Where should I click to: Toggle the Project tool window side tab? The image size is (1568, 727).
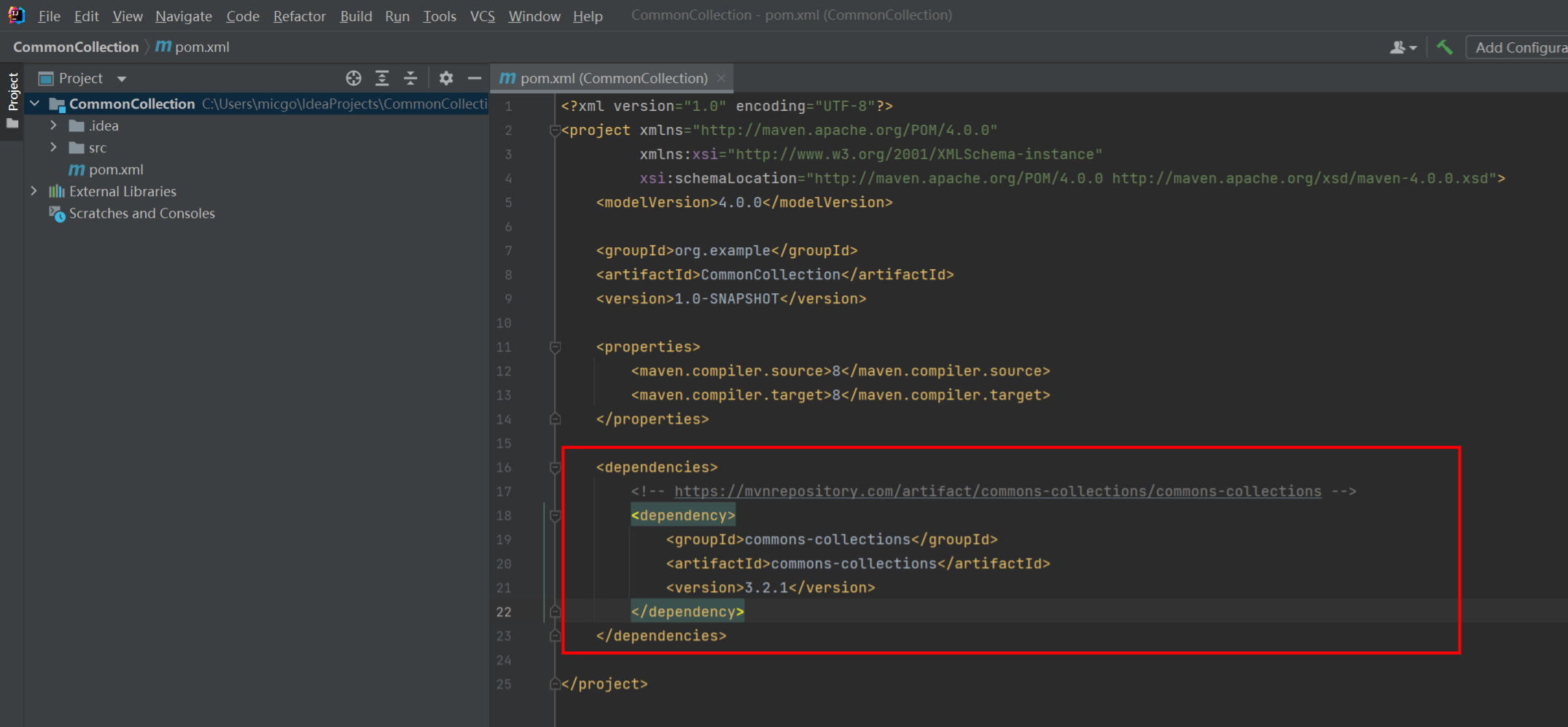pos(12,91)
